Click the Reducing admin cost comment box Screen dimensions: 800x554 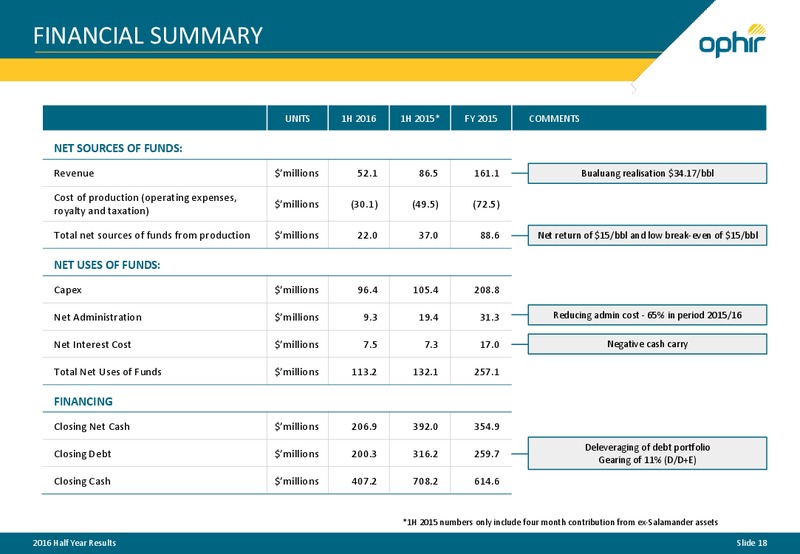click(647, 315)
